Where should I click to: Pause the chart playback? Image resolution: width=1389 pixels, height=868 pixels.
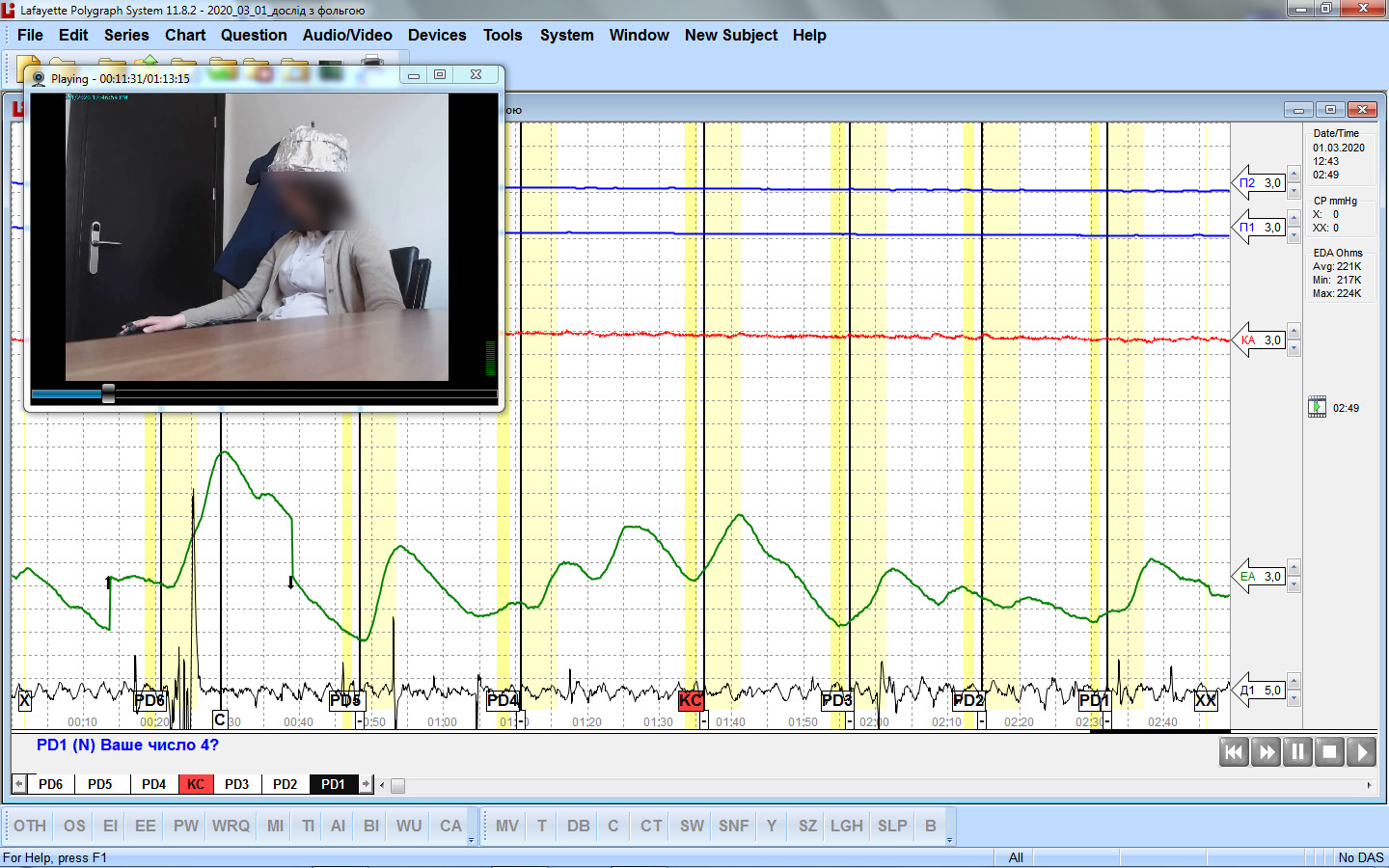point(1297,752)
